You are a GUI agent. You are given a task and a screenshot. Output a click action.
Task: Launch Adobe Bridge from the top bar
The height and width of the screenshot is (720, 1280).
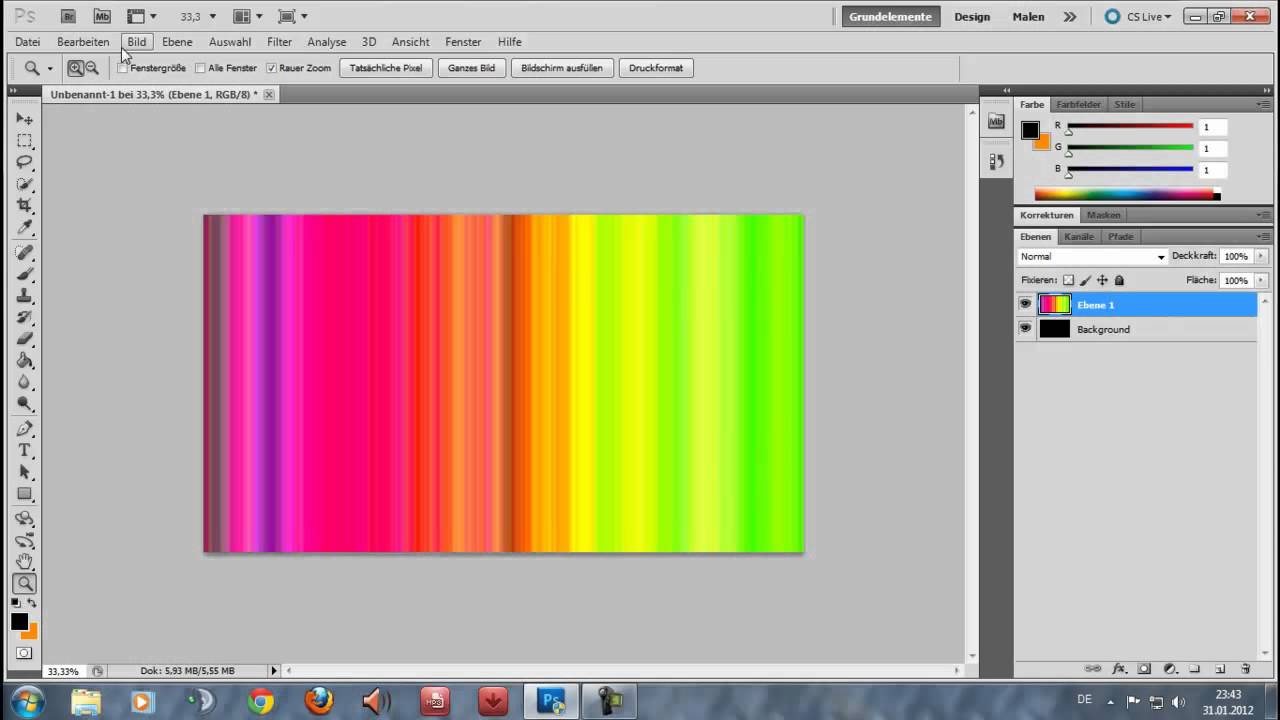pos(68,16)
